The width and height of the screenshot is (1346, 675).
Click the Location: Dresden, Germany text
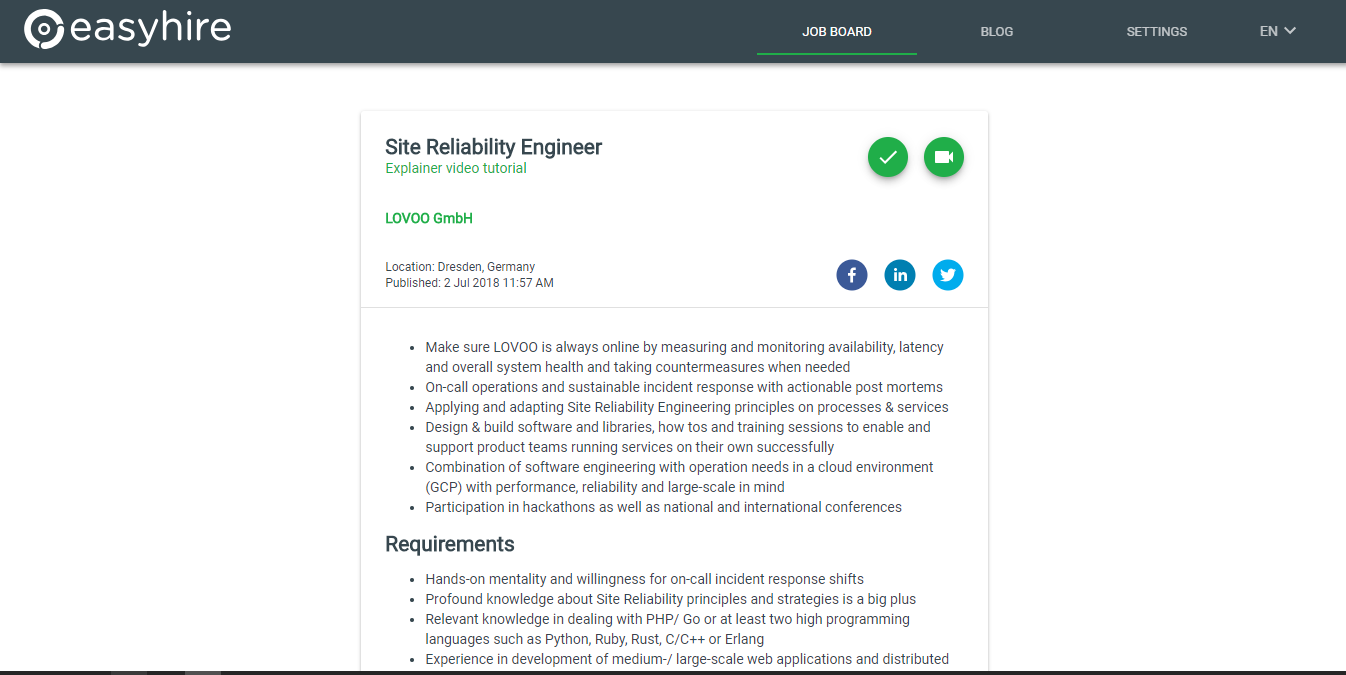pyautogui.click(x=460, y=267)
